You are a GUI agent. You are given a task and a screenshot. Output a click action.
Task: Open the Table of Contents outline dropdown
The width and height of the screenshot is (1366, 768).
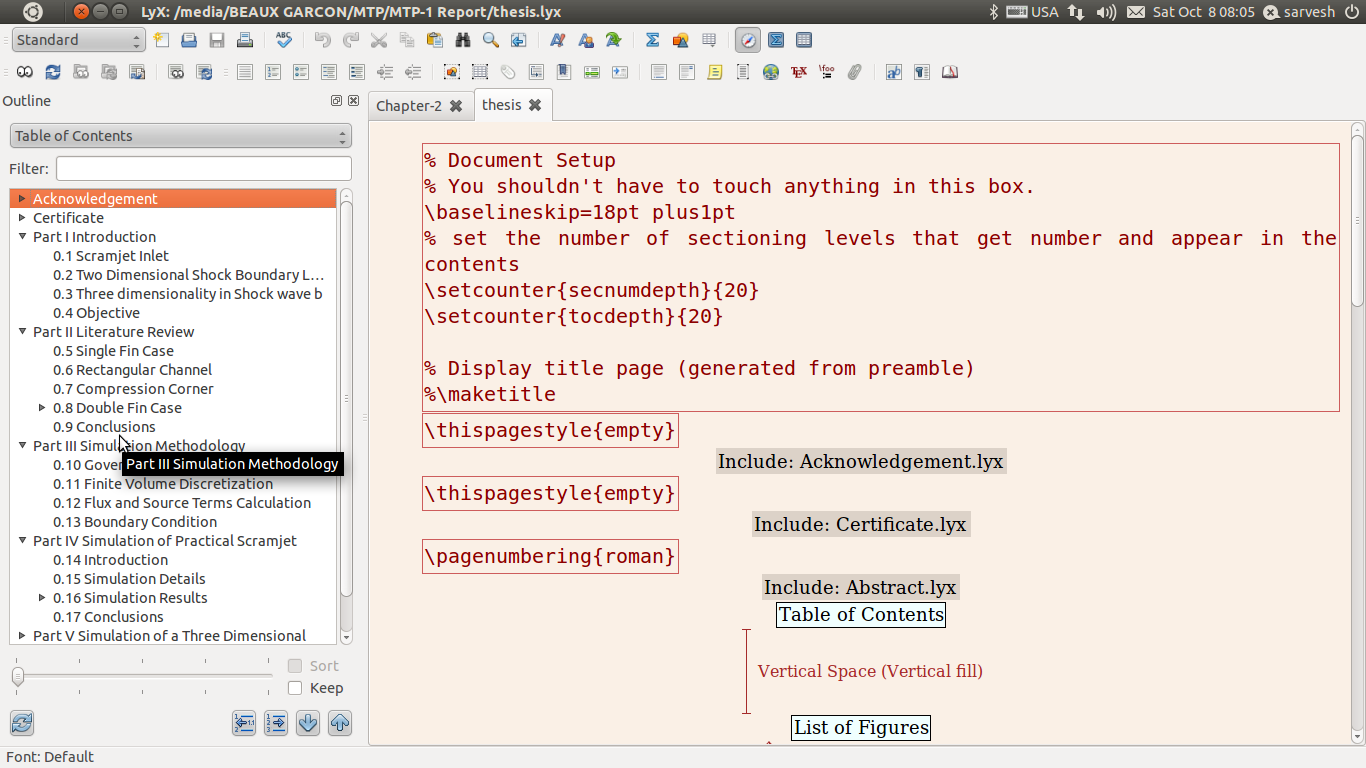pos(181,136)
